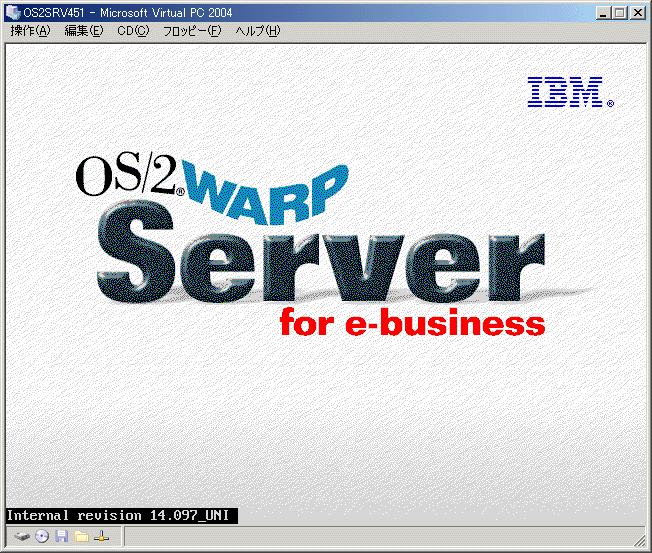Maximize the Virtual PC window
This screenshot has height=553, width=652.
click(619, 13)
